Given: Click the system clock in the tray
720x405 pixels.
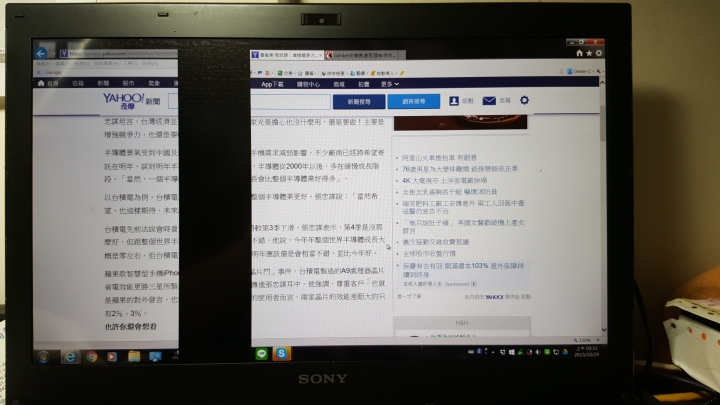Looking at the screenshot, I should pos(586,352).
